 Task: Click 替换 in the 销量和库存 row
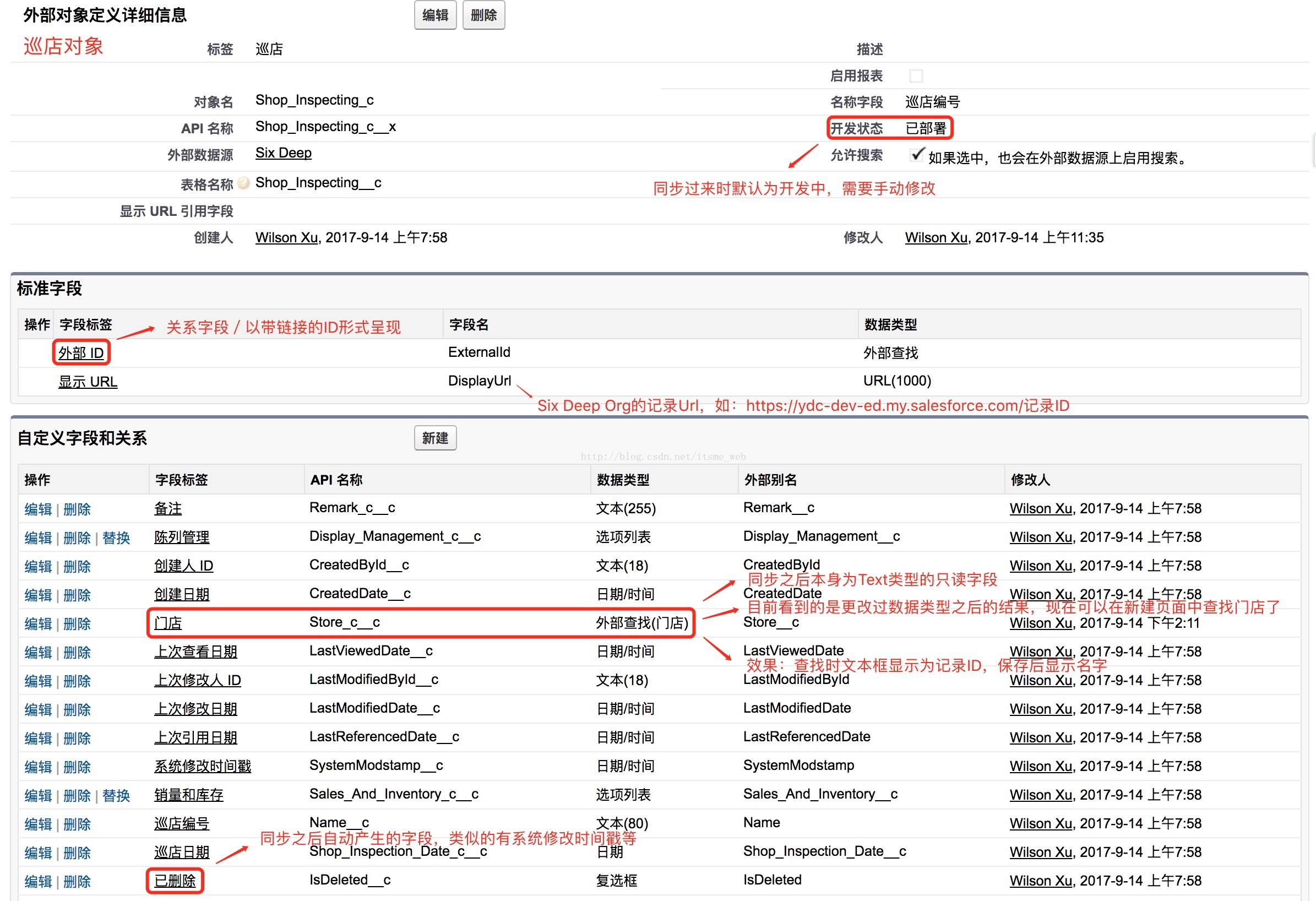tap(116, 796)
